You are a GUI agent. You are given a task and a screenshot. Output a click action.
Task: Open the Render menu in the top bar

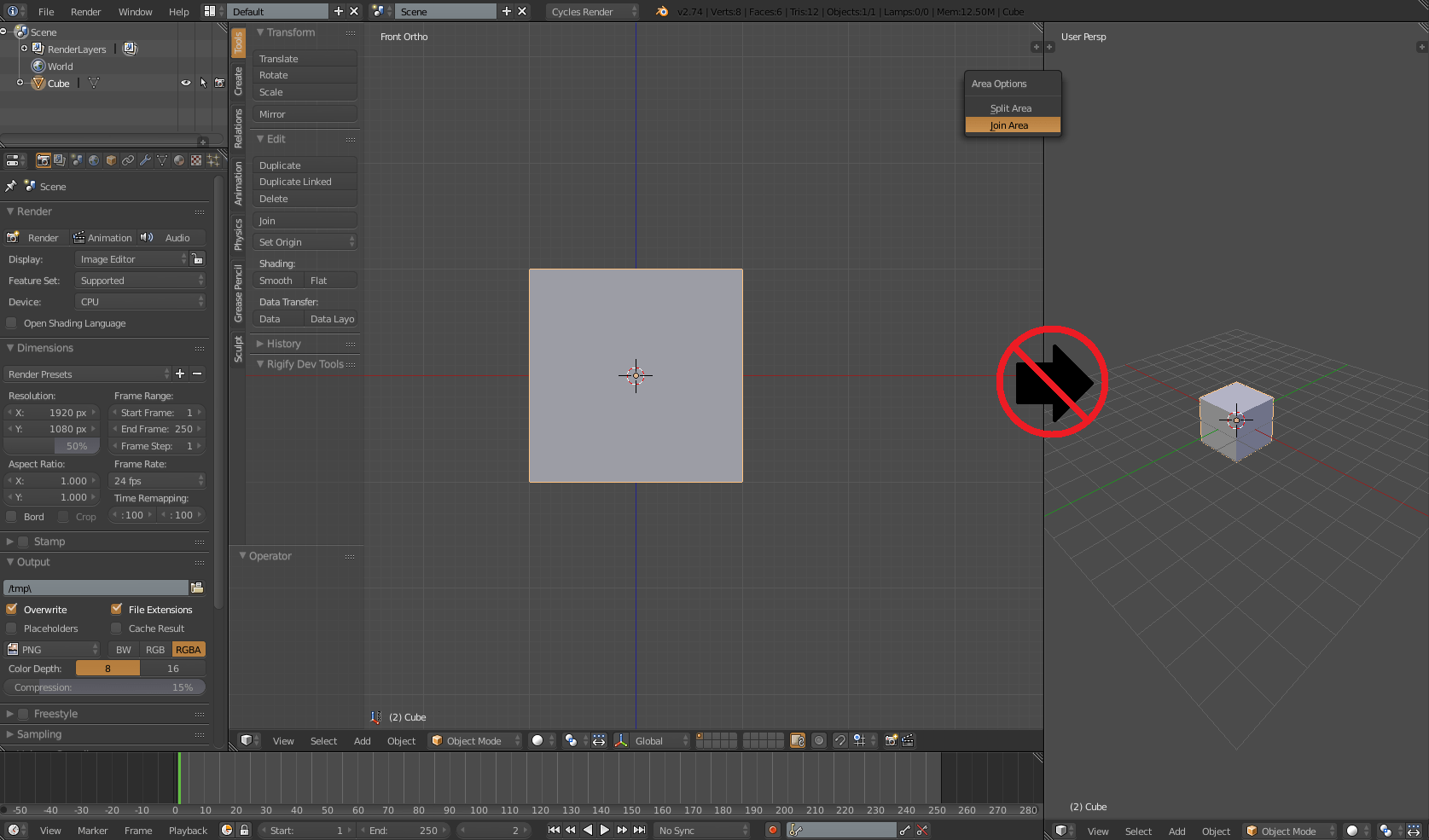(85, 12)
